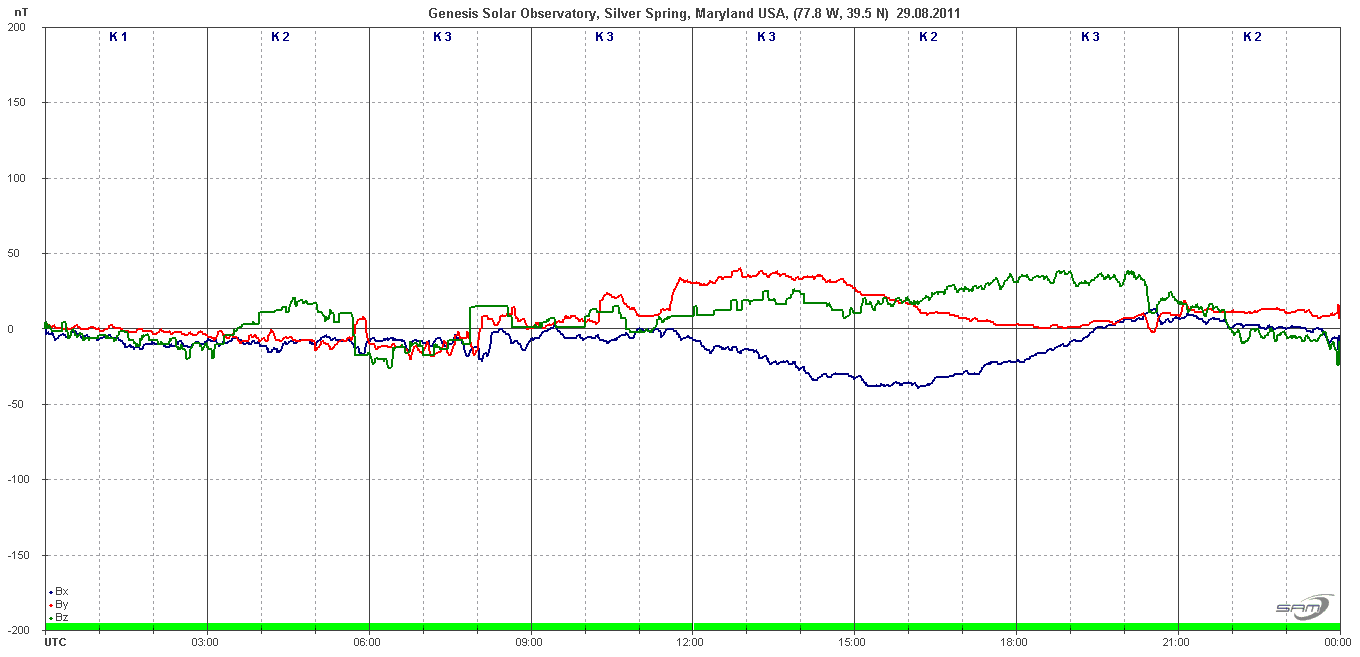Select the 12:00 time marker

692,642
